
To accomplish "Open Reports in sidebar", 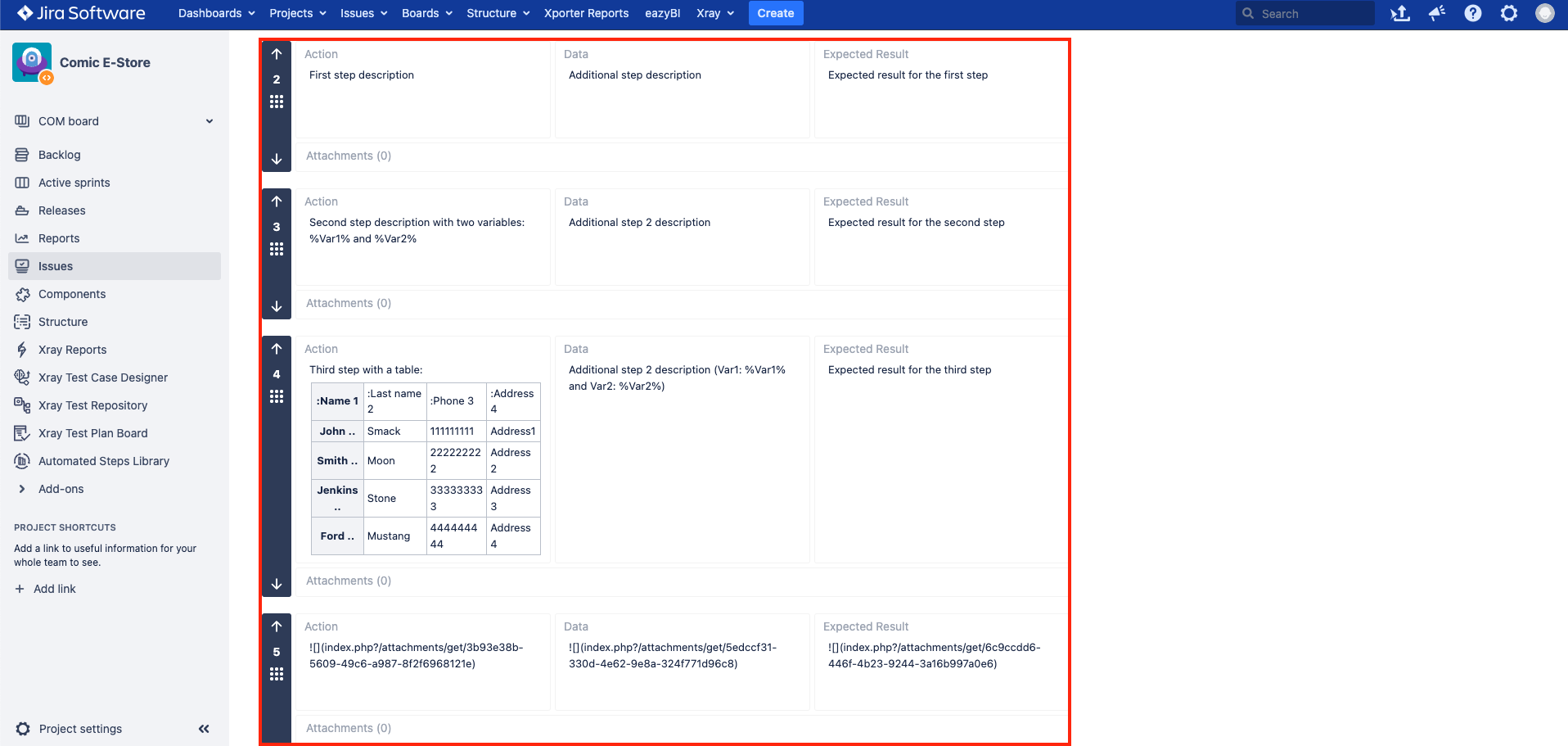I will point(115,238).
